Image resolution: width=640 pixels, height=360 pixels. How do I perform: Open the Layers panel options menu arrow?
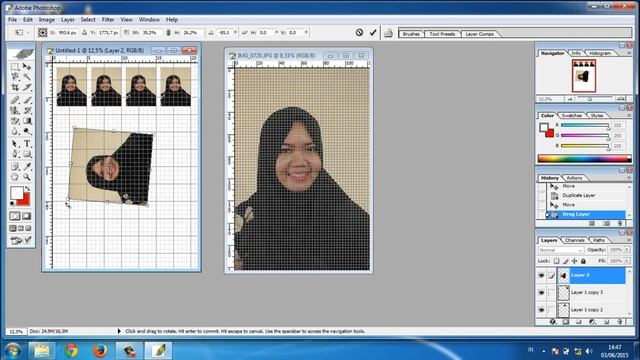pyautogui.click(x=629, y=240)
